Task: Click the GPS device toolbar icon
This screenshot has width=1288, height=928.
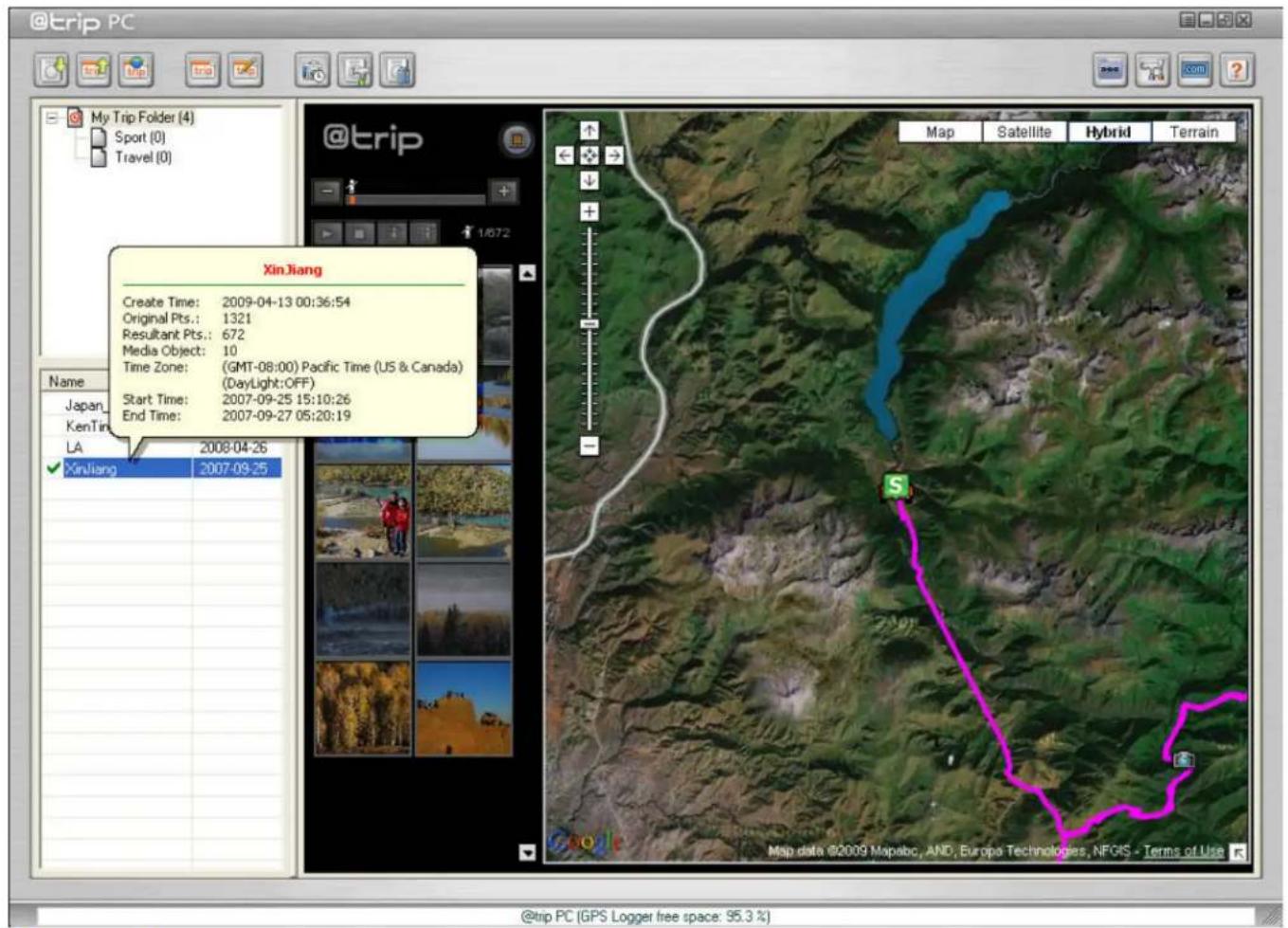Action: coord(397,70)
